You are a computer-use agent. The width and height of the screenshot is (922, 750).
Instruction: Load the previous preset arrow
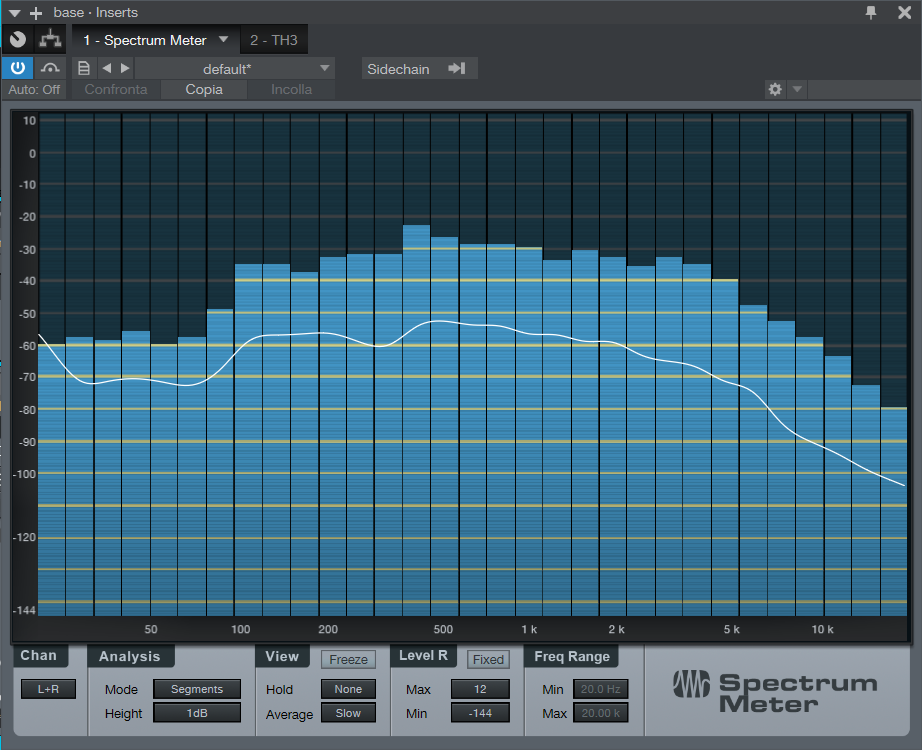(107, 68)
